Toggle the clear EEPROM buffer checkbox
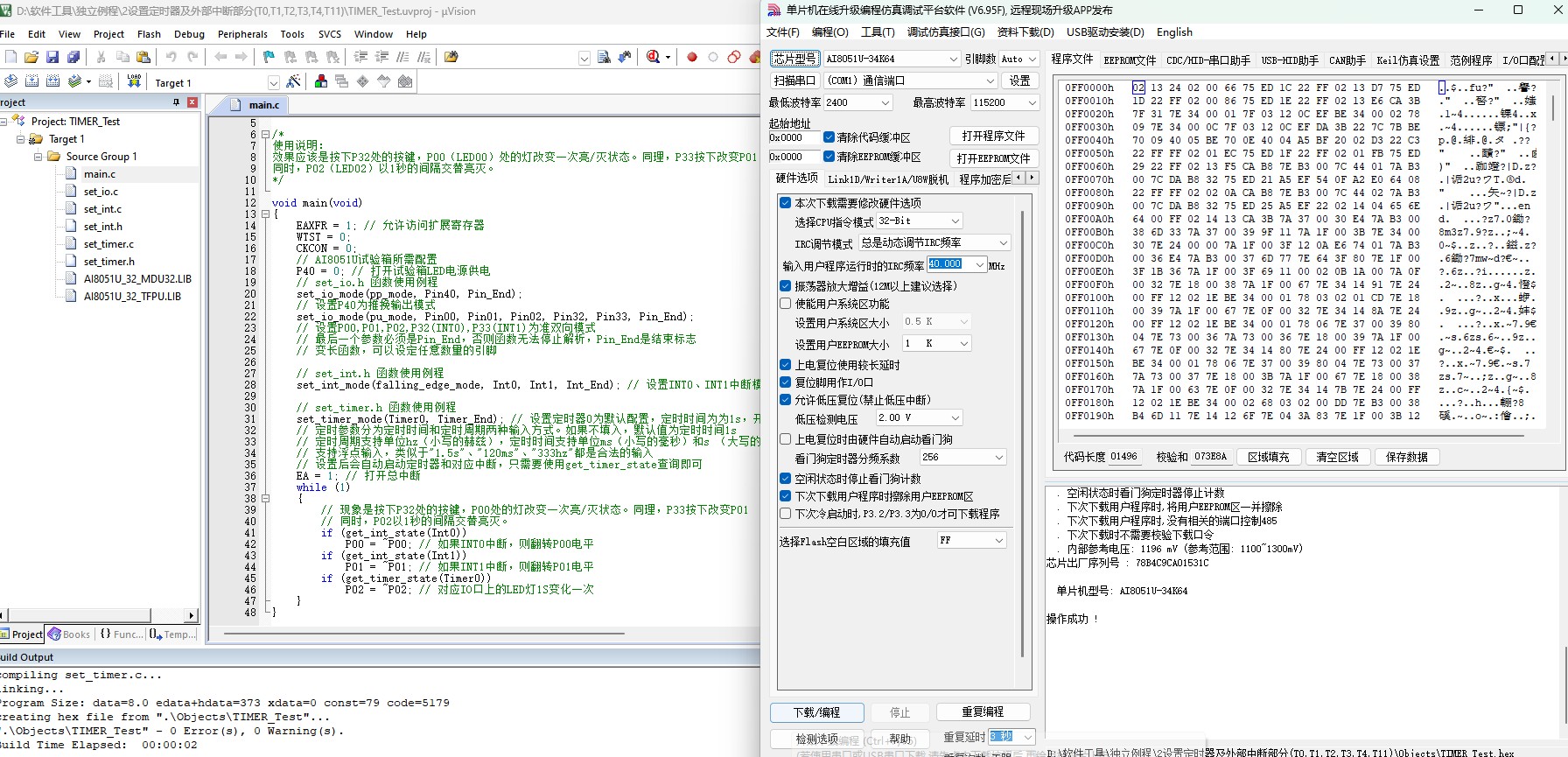Viewport: 1568px width, 757px height. tap(829, 157)
